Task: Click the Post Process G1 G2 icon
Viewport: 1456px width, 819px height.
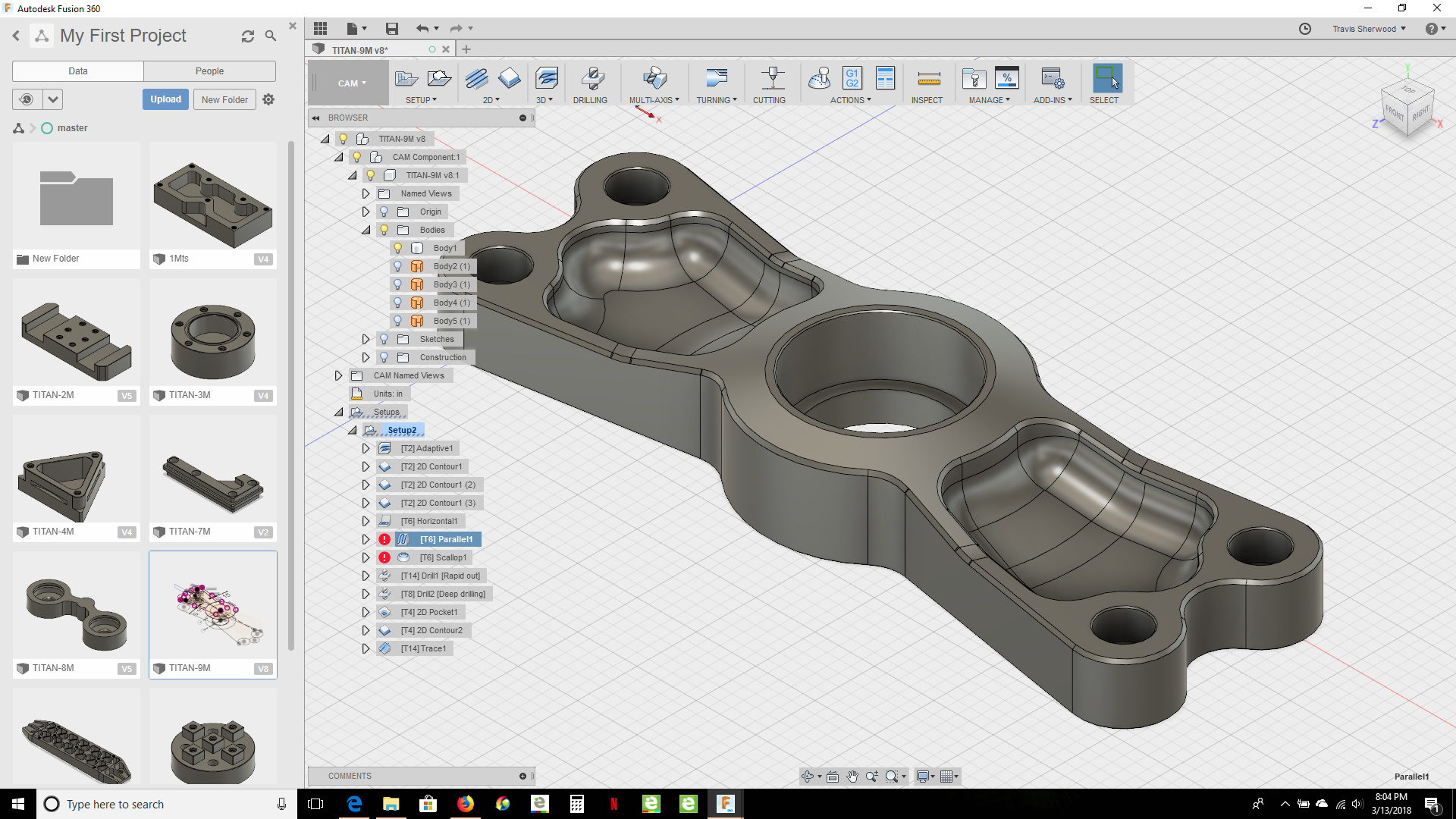Action: 852,78
